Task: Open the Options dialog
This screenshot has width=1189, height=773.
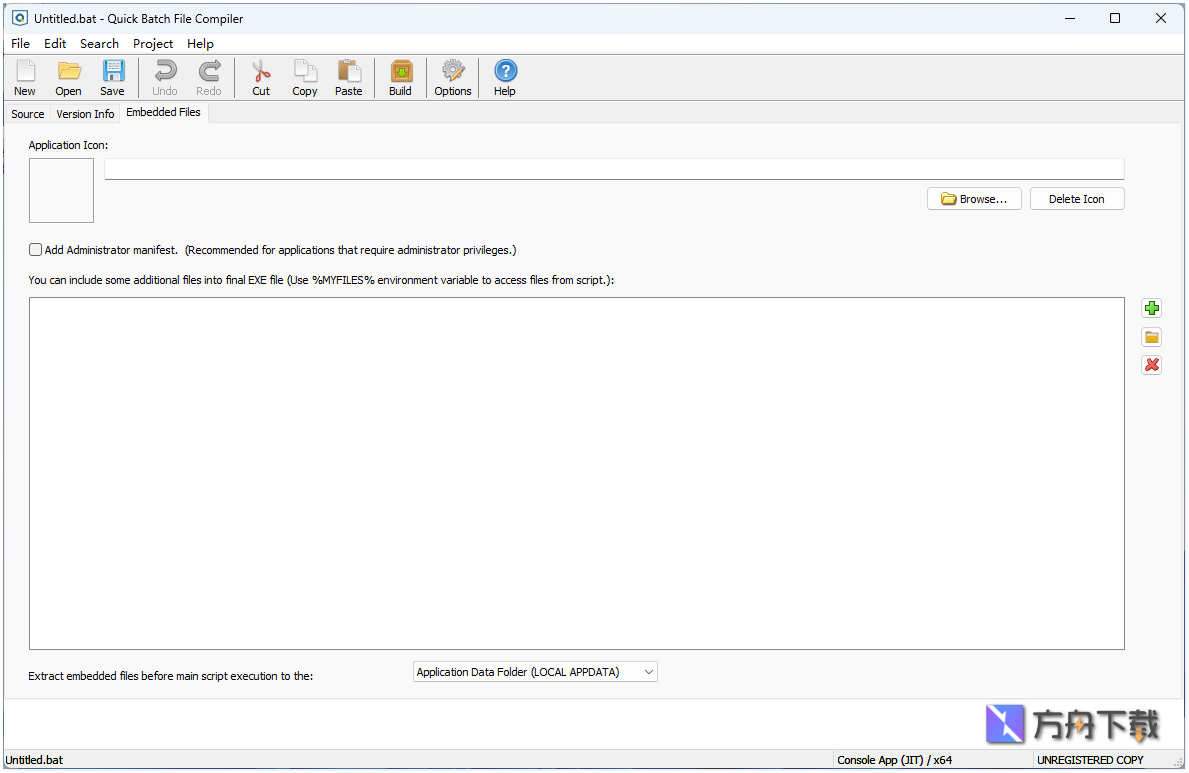Action: pos(453,77)
